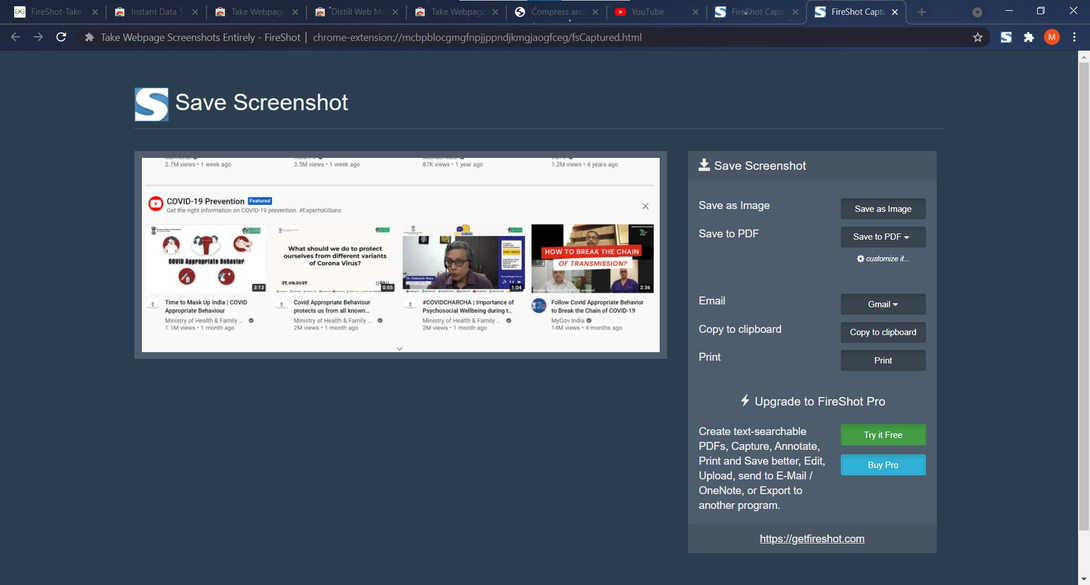This screenshot has width=1090, height=585.
Task: Open the Extensions puzzle icon
Action: pyautogui.click(x=1029, y=38)
